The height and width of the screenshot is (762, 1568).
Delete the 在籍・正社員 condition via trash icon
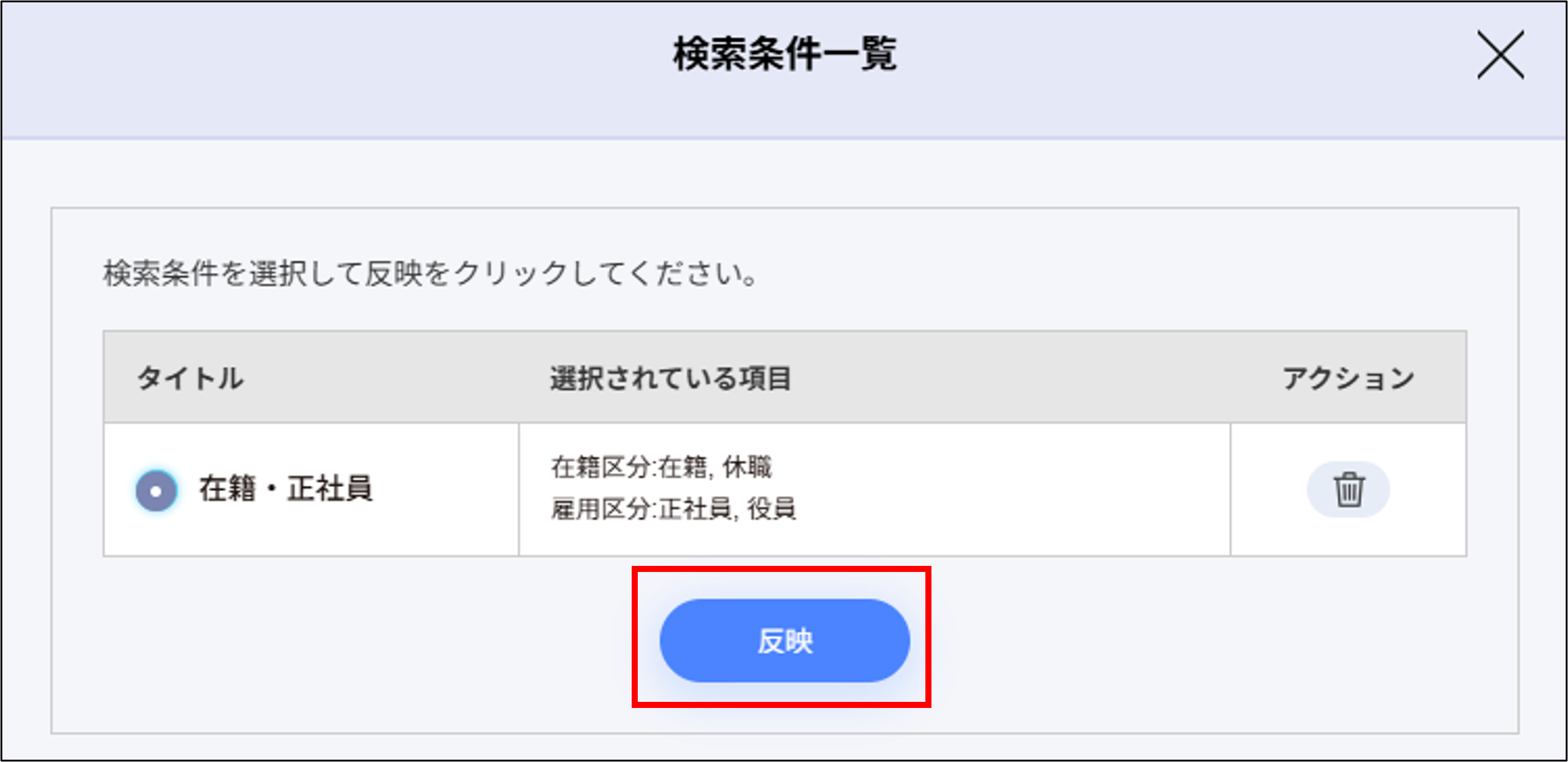[x=1348, y=490]
